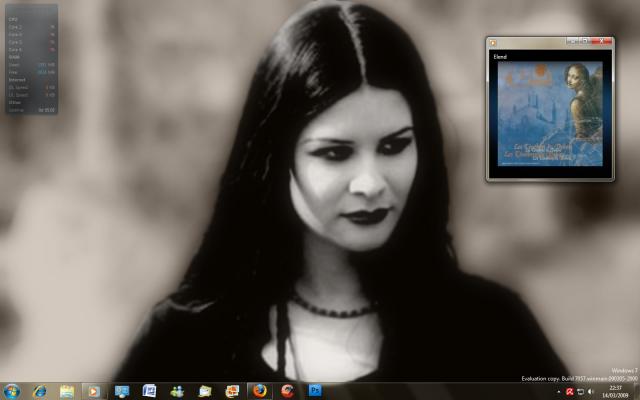The height and width of the screenshot is (400, 640).
Task: Click the Elend album art cover
Action: [x=548, y=113]
